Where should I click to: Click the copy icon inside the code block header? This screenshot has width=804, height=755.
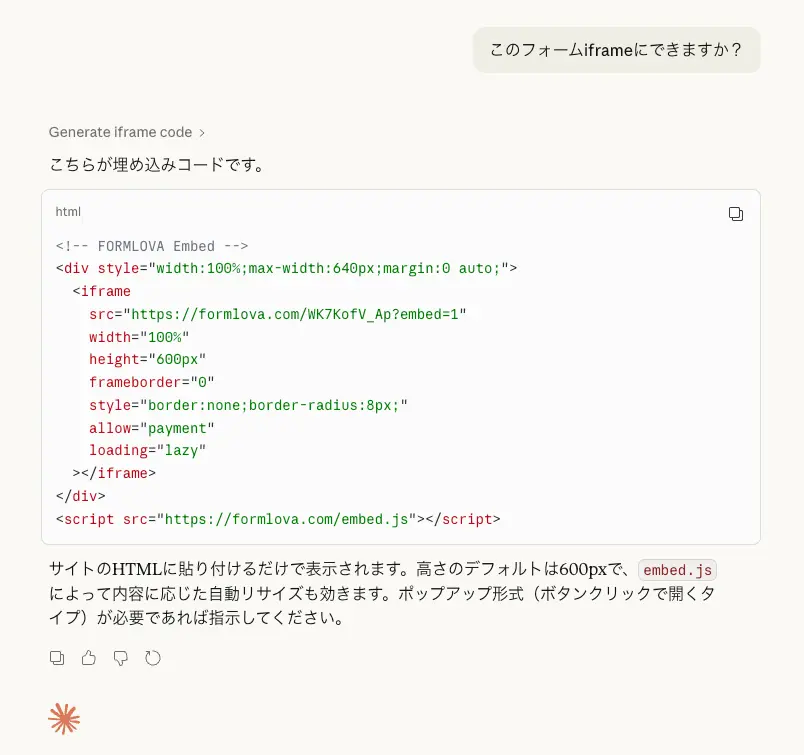737,213
